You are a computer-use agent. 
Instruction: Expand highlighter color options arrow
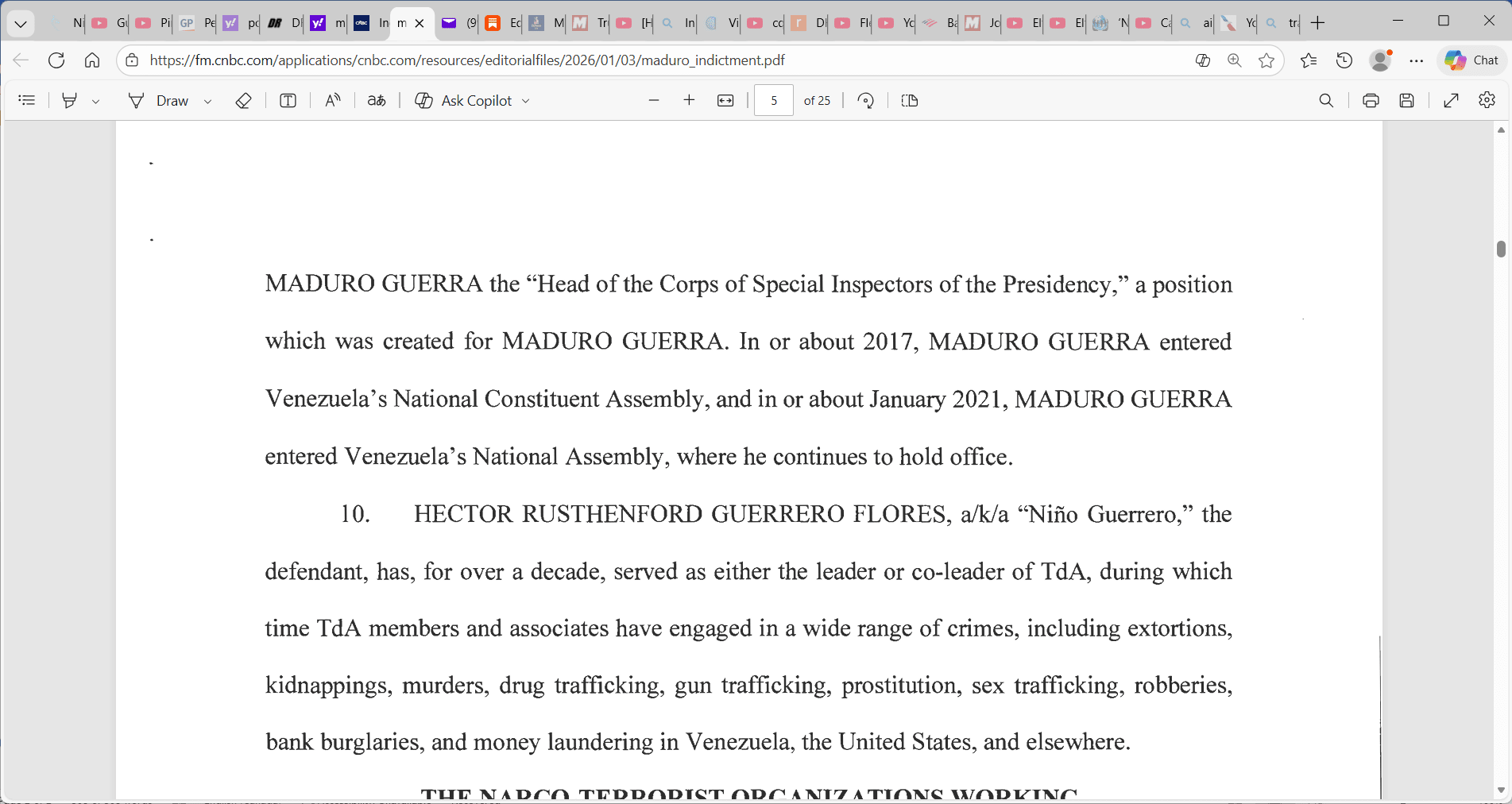96,101
